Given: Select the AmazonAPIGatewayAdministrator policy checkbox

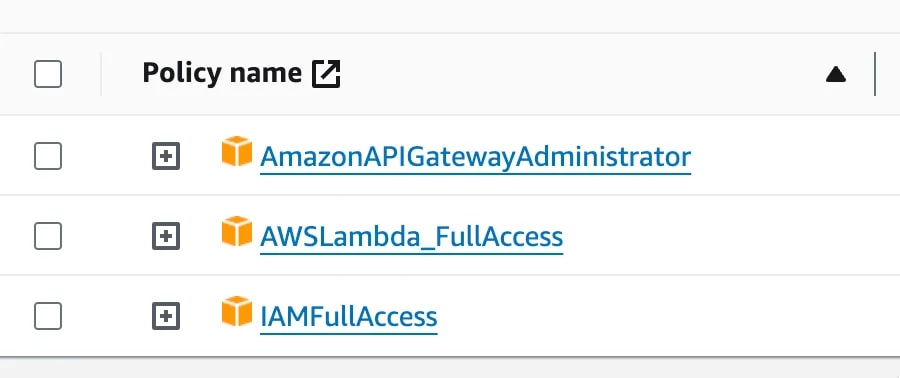Looking at the screenshot, I should (x=48, y=156).
